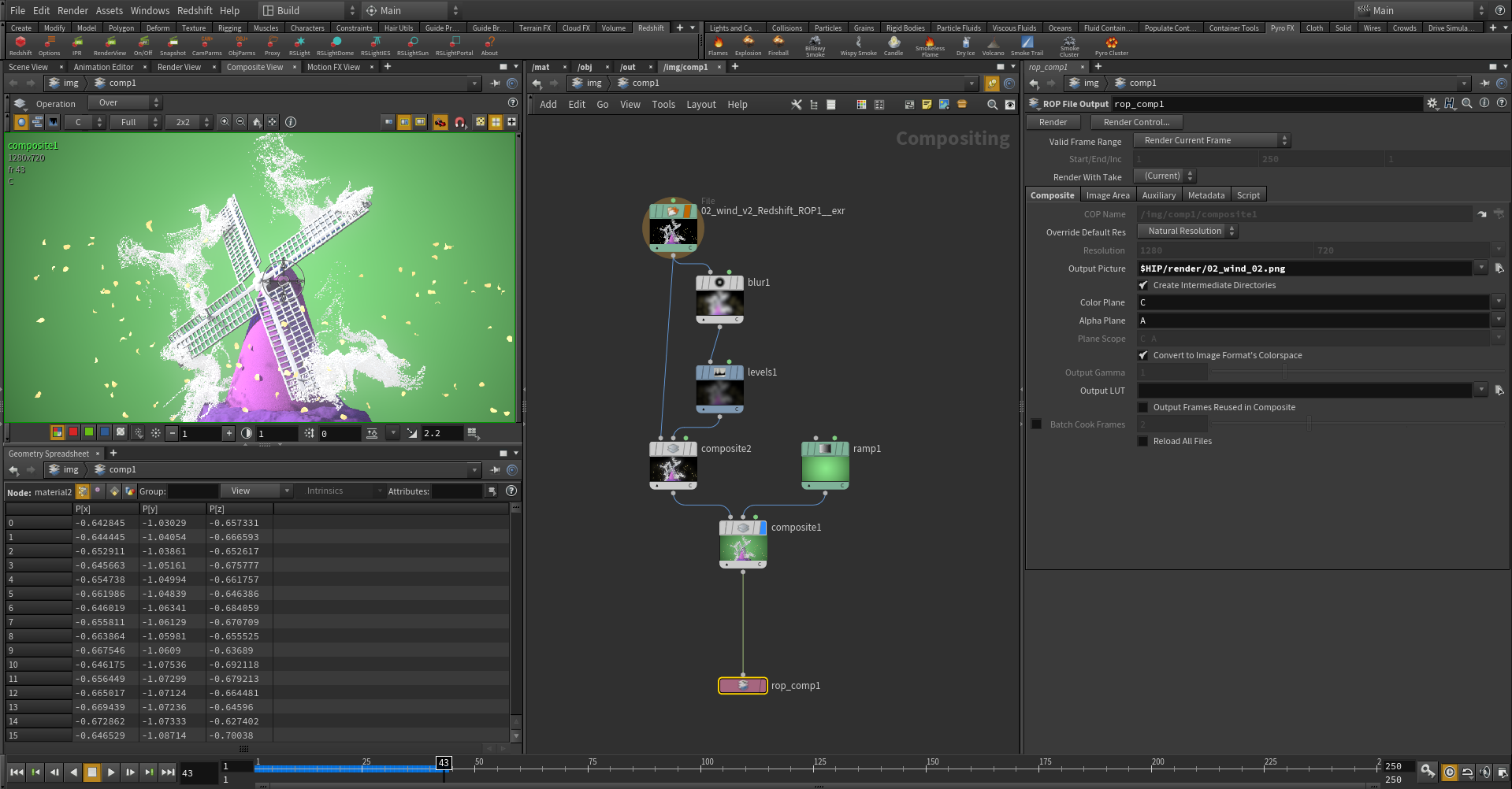Viewport: 1512px width, 789px height.
Task: Add a sticky note in the network editor
Action: pos(927,104)
